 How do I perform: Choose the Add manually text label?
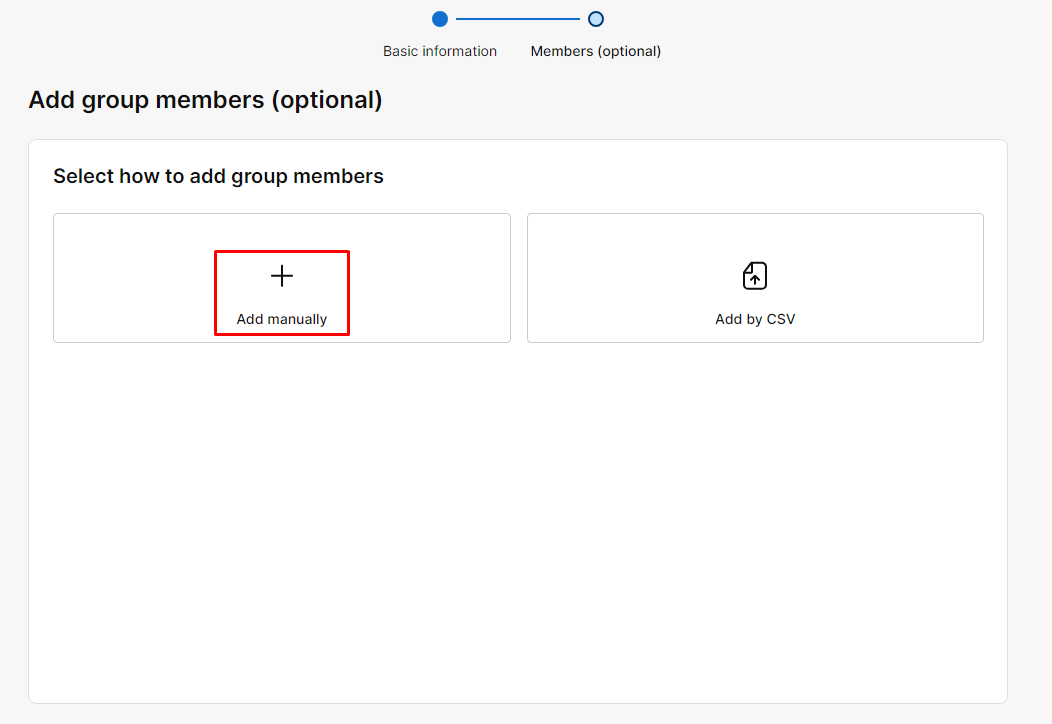tap(282, 320)
